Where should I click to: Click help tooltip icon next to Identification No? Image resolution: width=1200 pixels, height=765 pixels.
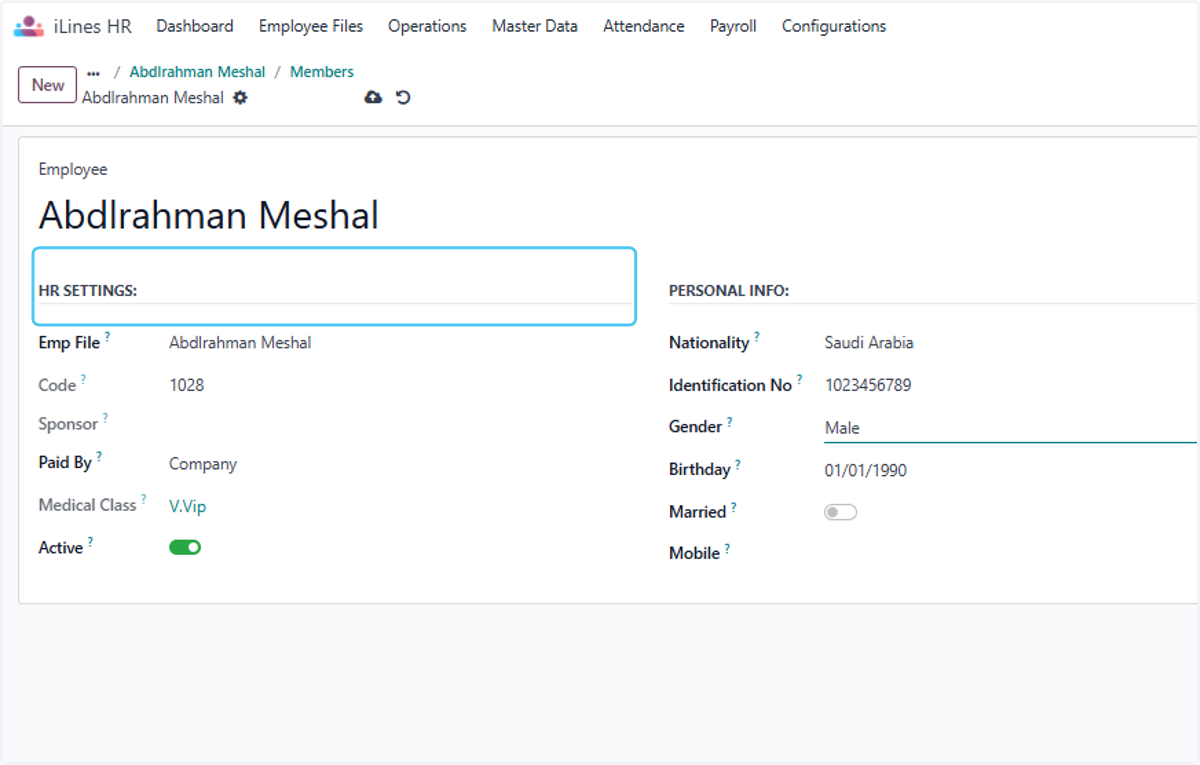pyautogui.click(x=800, y=379)
